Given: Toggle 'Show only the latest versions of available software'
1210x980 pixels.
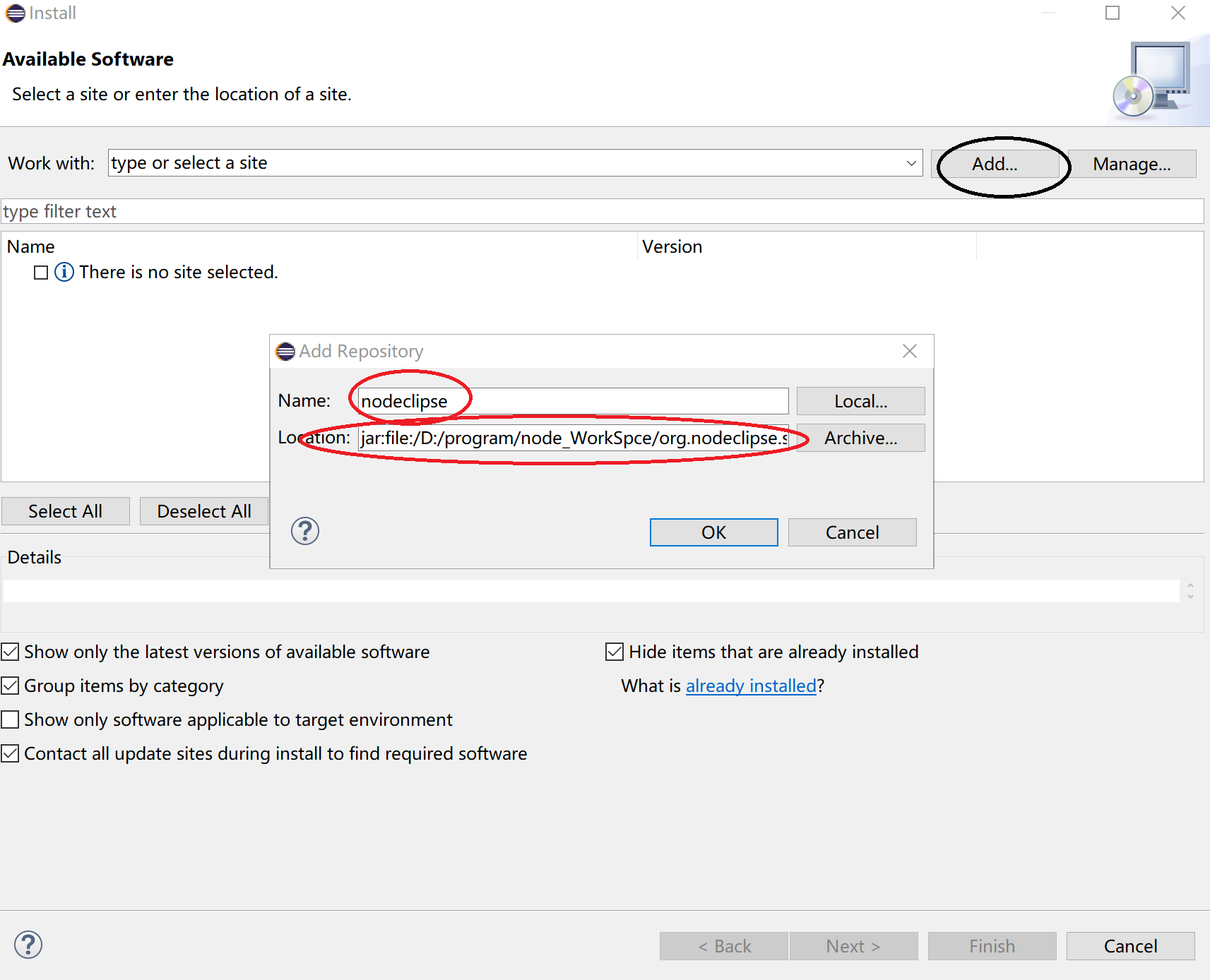Looking at the screenshot, I should 10,652.
